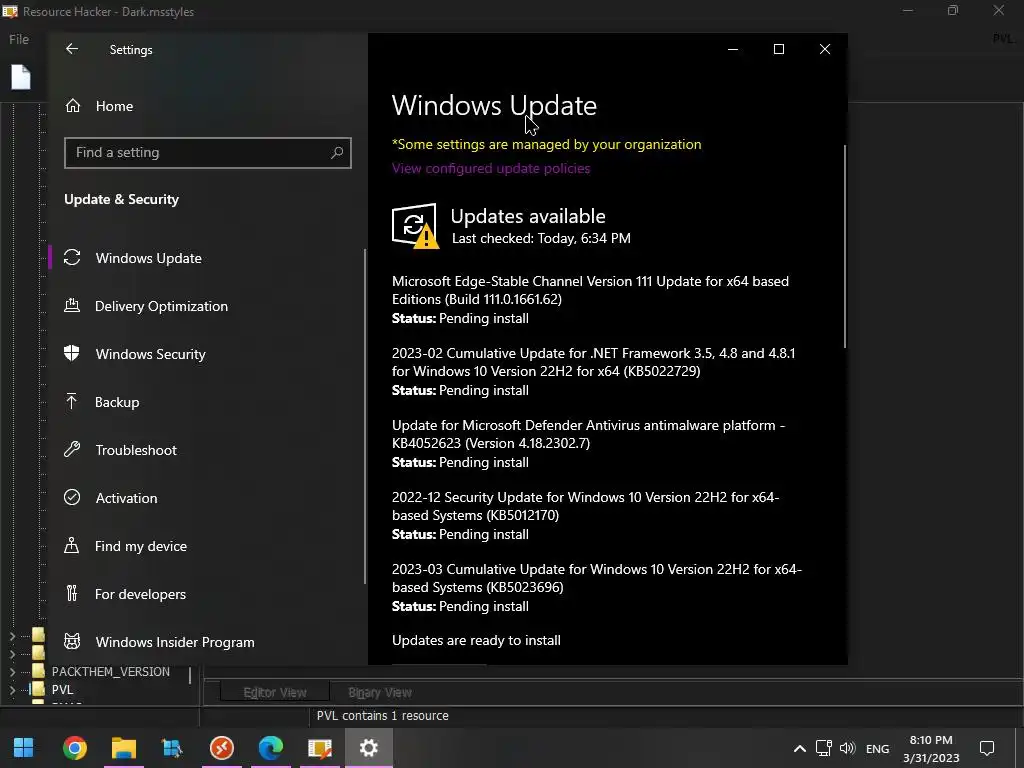
Task: Open Windows Start menu
Action: [x=24, y=748]
